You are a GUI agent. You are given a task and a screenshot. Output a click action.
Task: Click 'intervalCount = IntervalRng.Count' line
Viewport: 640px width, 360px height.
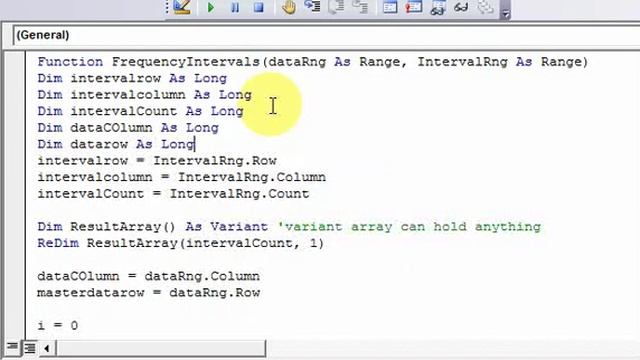173,194
